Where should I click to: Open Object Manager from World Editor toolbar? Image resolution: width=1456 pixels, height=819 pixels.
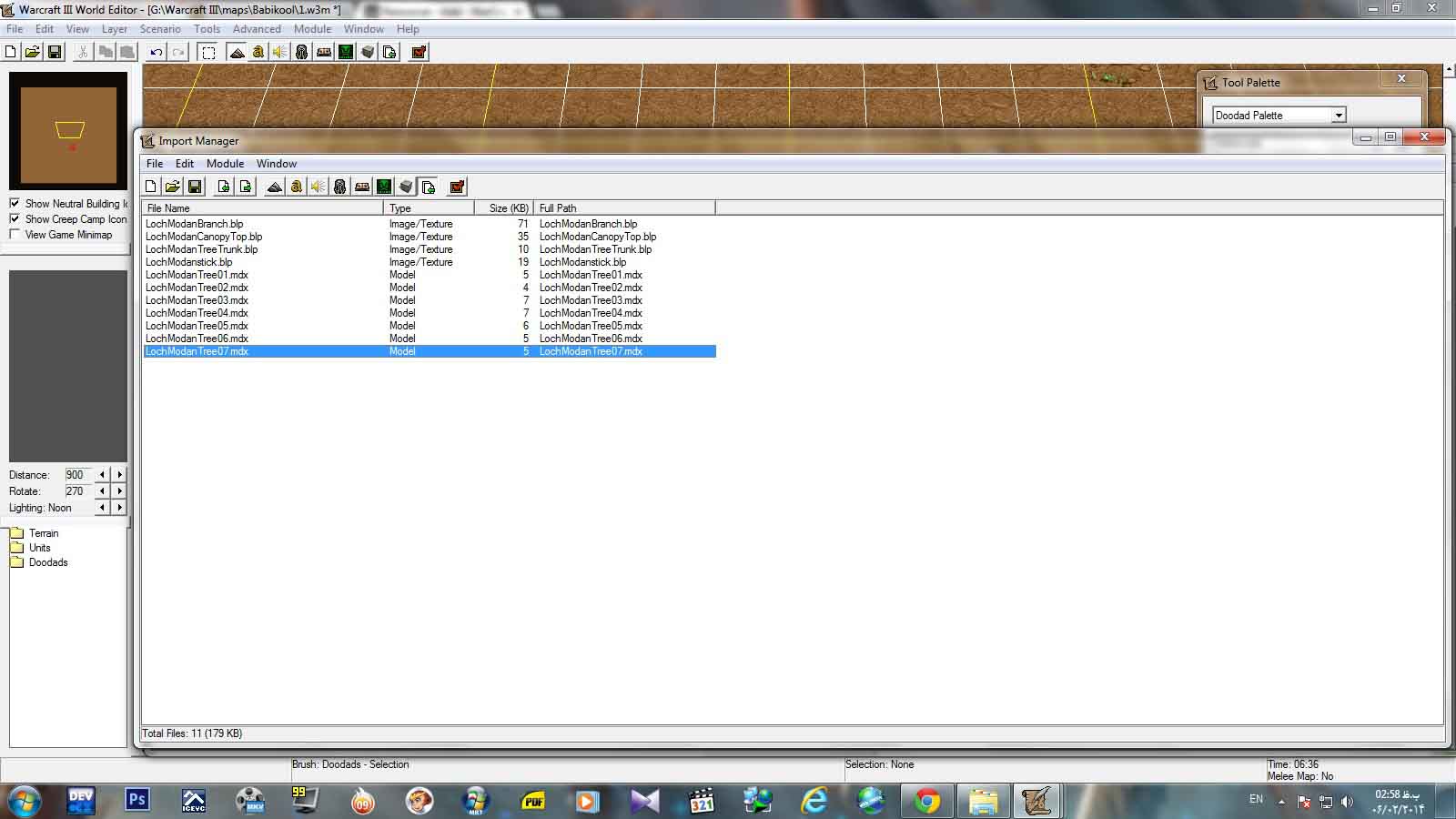pos(368,52)
